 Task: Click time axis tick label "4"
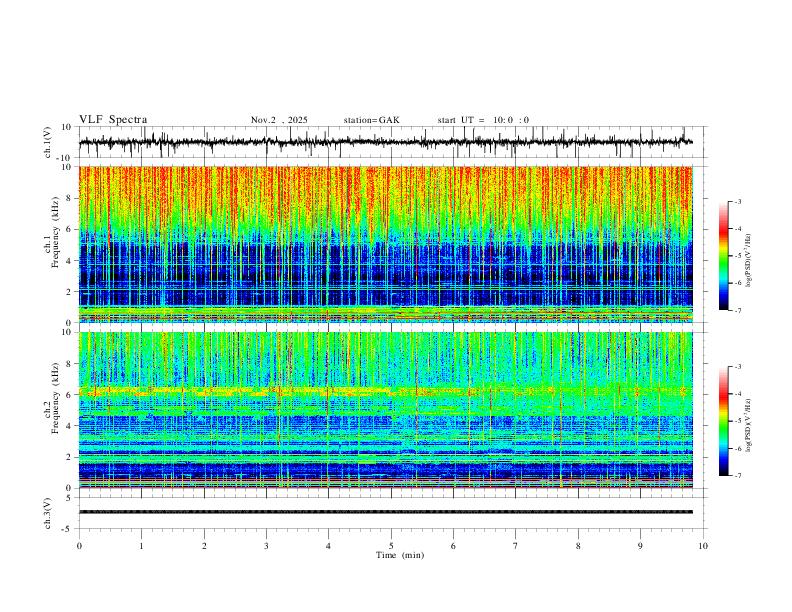(x=328, y=546)
